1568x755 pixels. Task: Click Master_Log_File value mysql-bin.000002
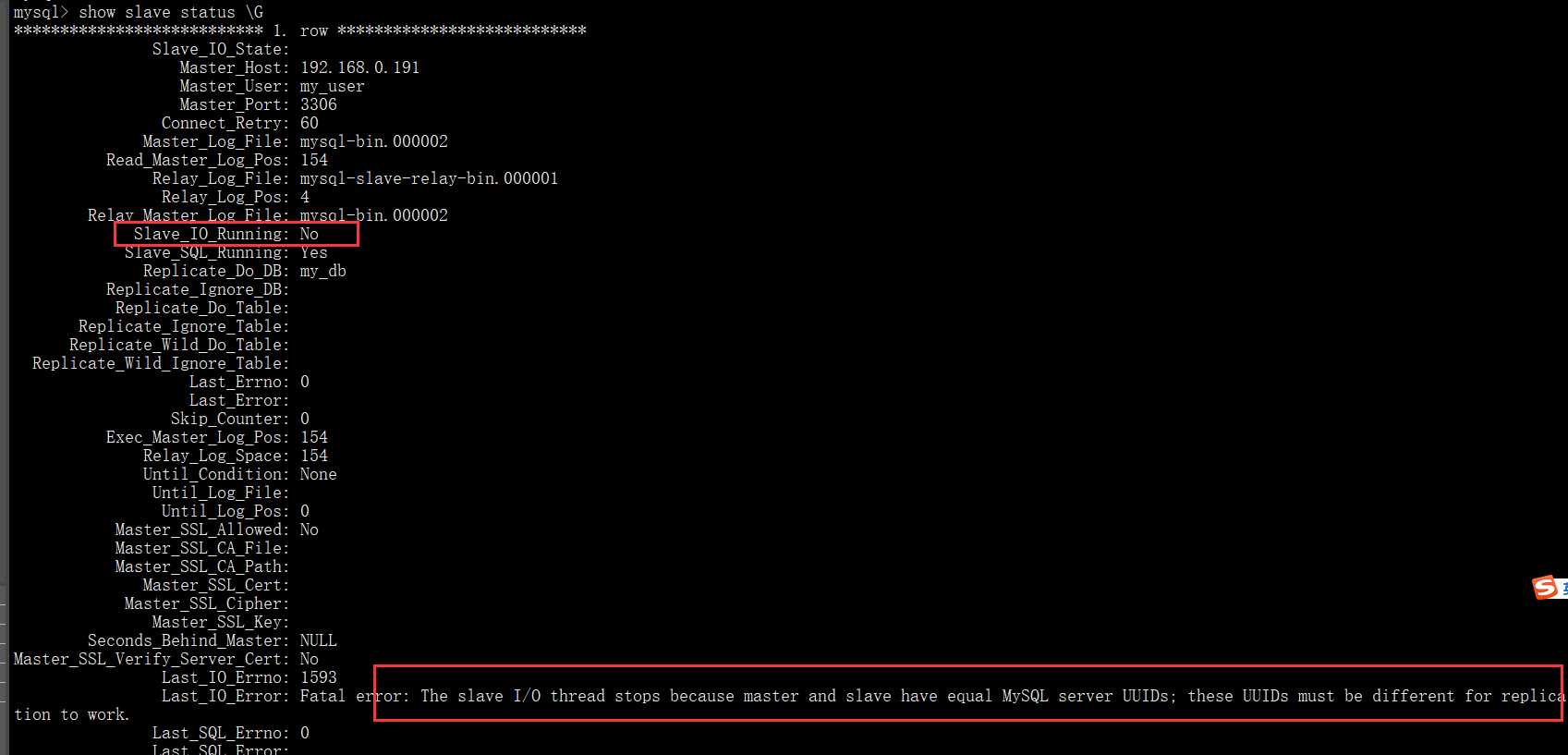pyautogui.click(x=373, y=141)
